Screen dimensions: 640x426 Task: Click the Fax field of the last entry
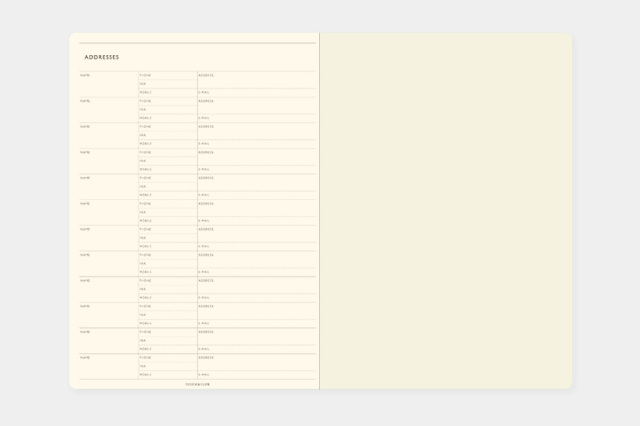167,366
